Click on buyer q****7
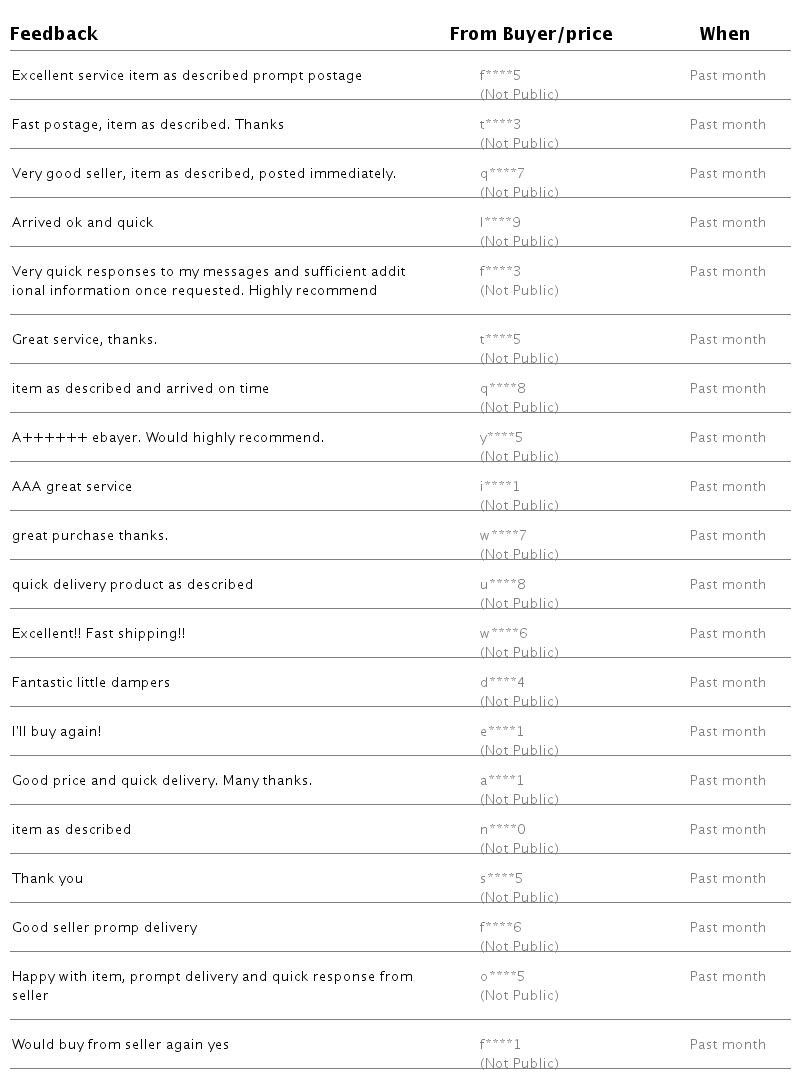This screenshot has height=1088, width=800. click(502, 174)
